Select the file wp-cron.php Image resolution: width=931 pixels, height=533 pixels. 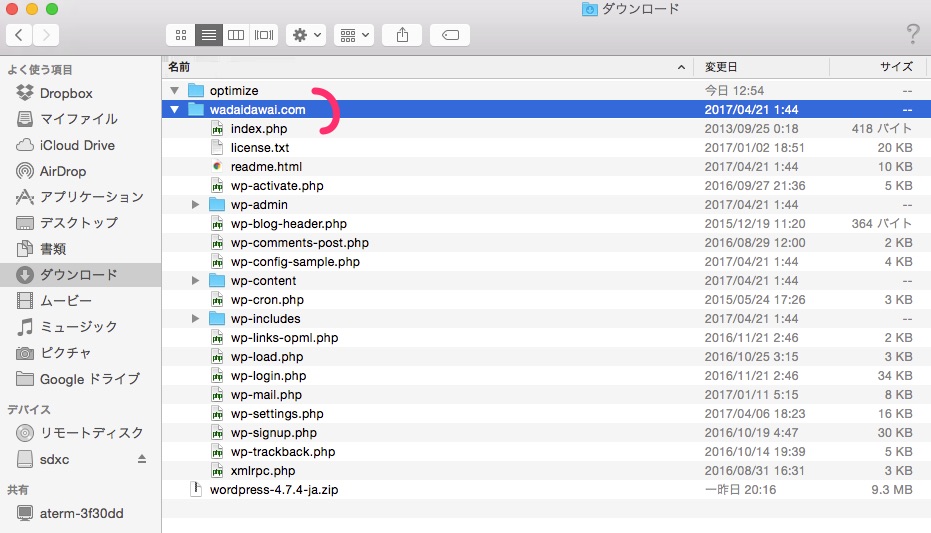click(x=267, y=300)
